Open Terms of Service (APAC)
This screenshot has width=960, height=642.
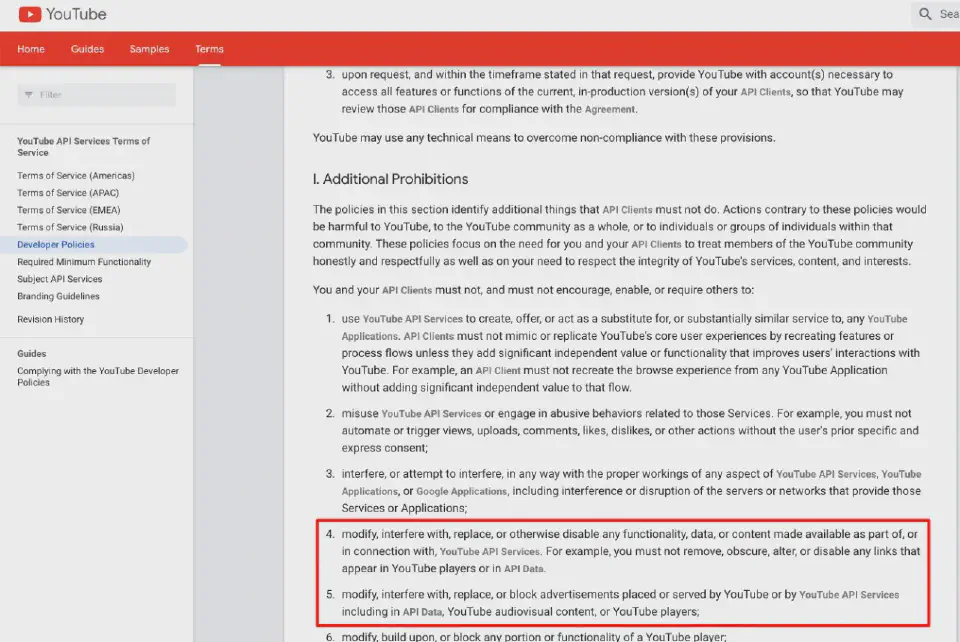point(68,193)
